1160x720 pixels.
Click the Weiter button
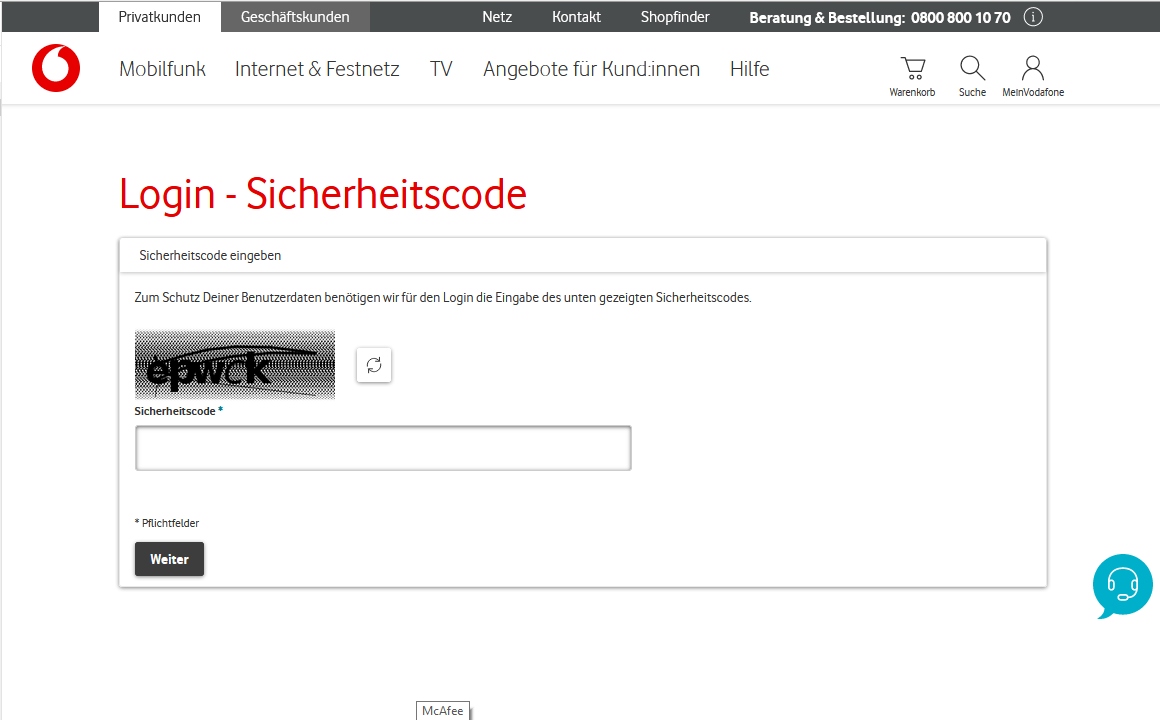coord(169,559)
